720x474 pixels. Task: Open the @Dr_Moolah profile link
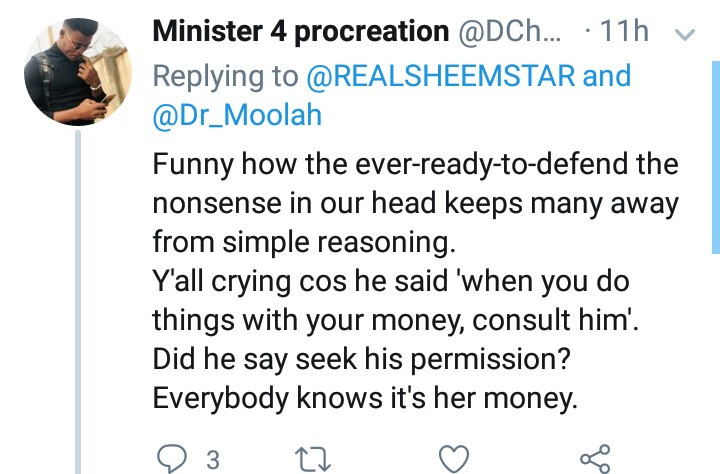tap(237, 115)
